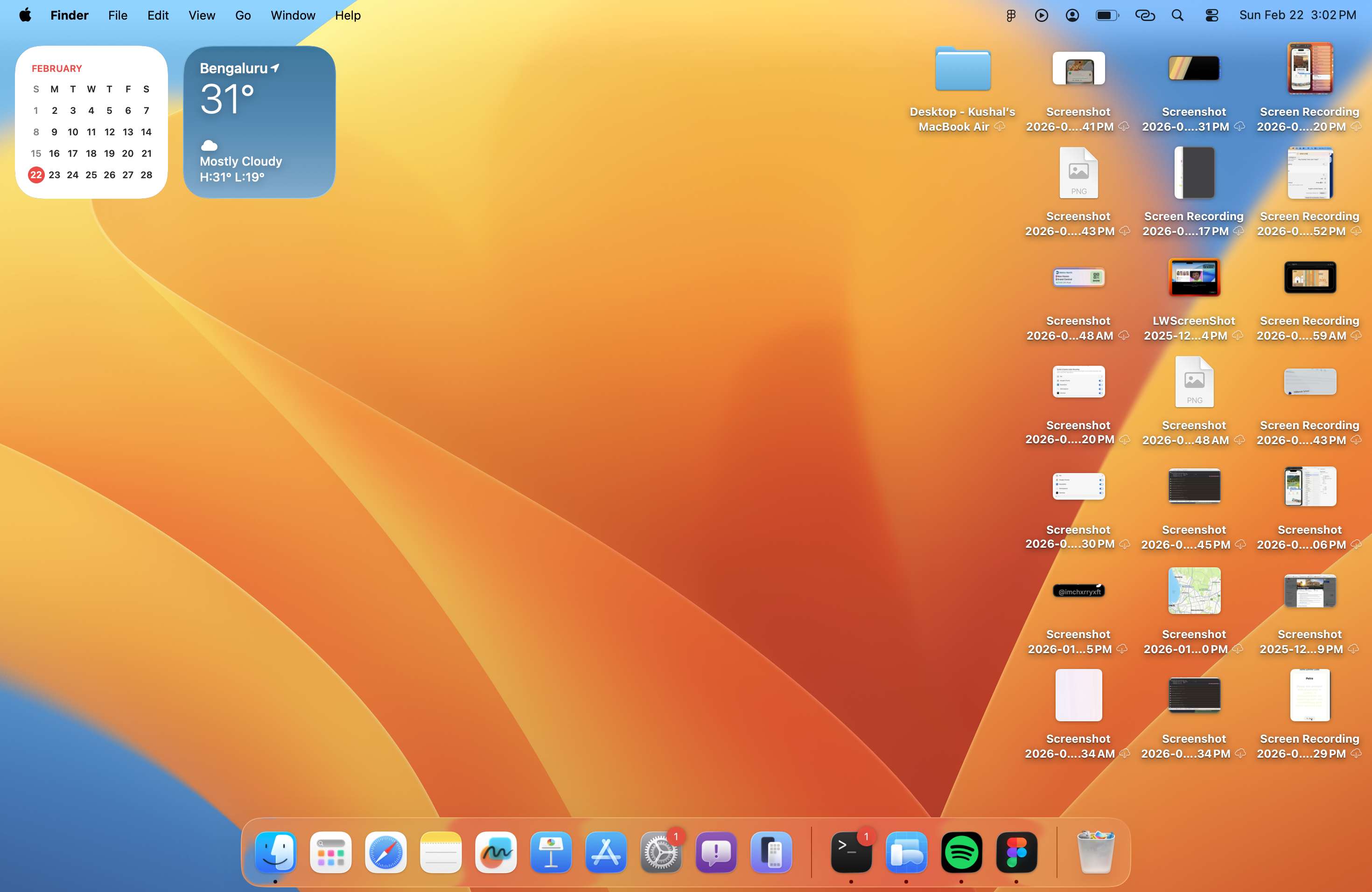Open the Notes app

pos(441,853)
